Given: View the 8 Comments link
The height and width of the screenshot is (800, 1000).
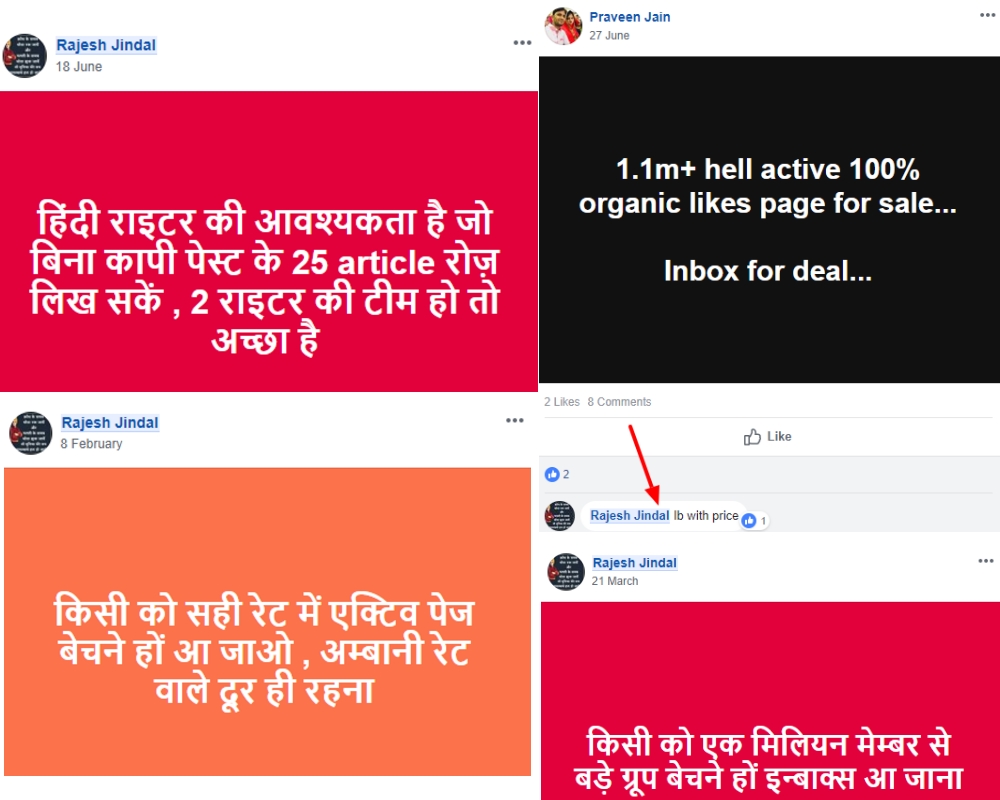Looking at the screenshot, I should point(619,402).
